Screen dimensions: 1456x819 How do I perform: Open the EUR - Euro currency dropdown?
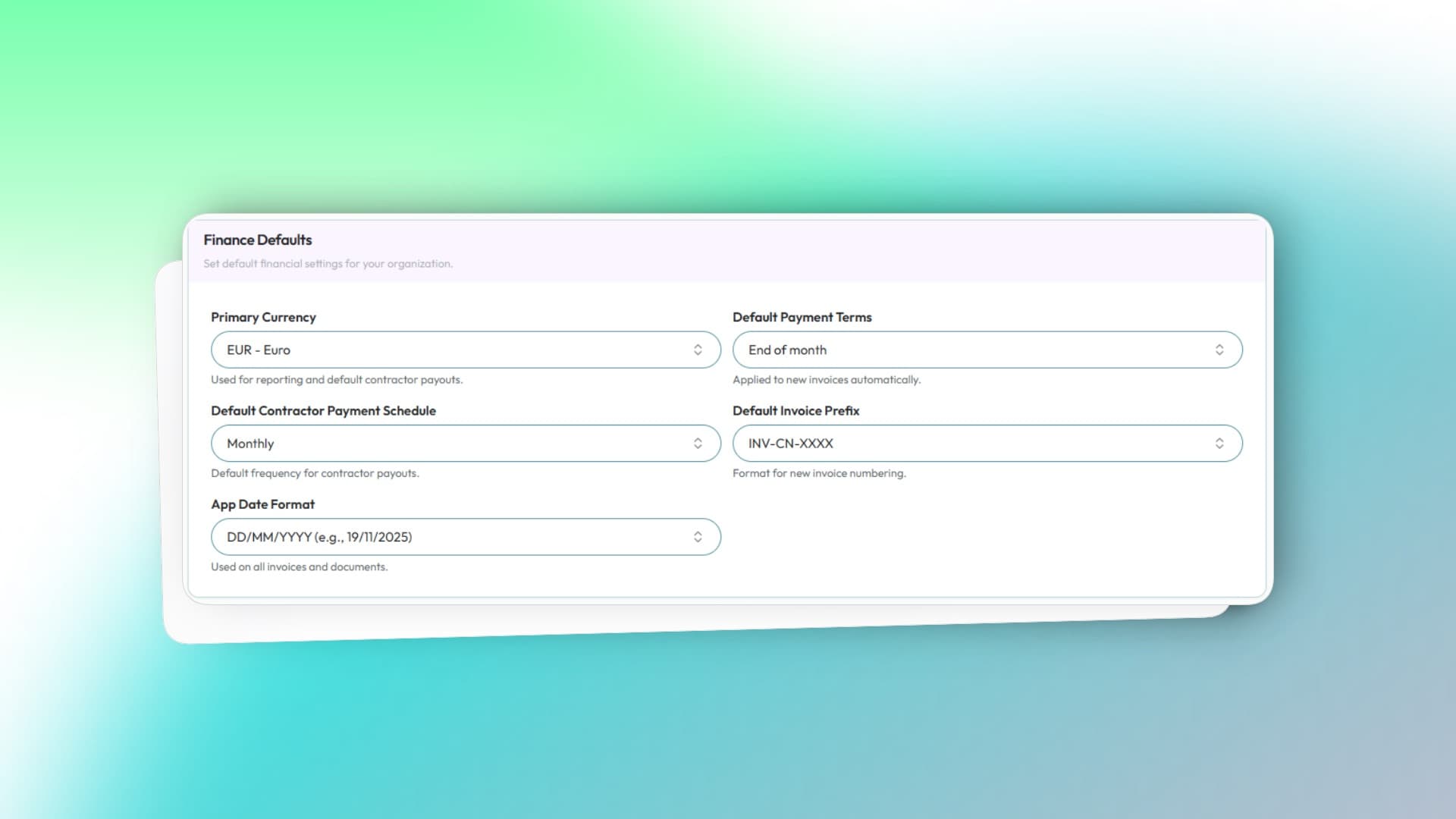click(x=455, y=350)
